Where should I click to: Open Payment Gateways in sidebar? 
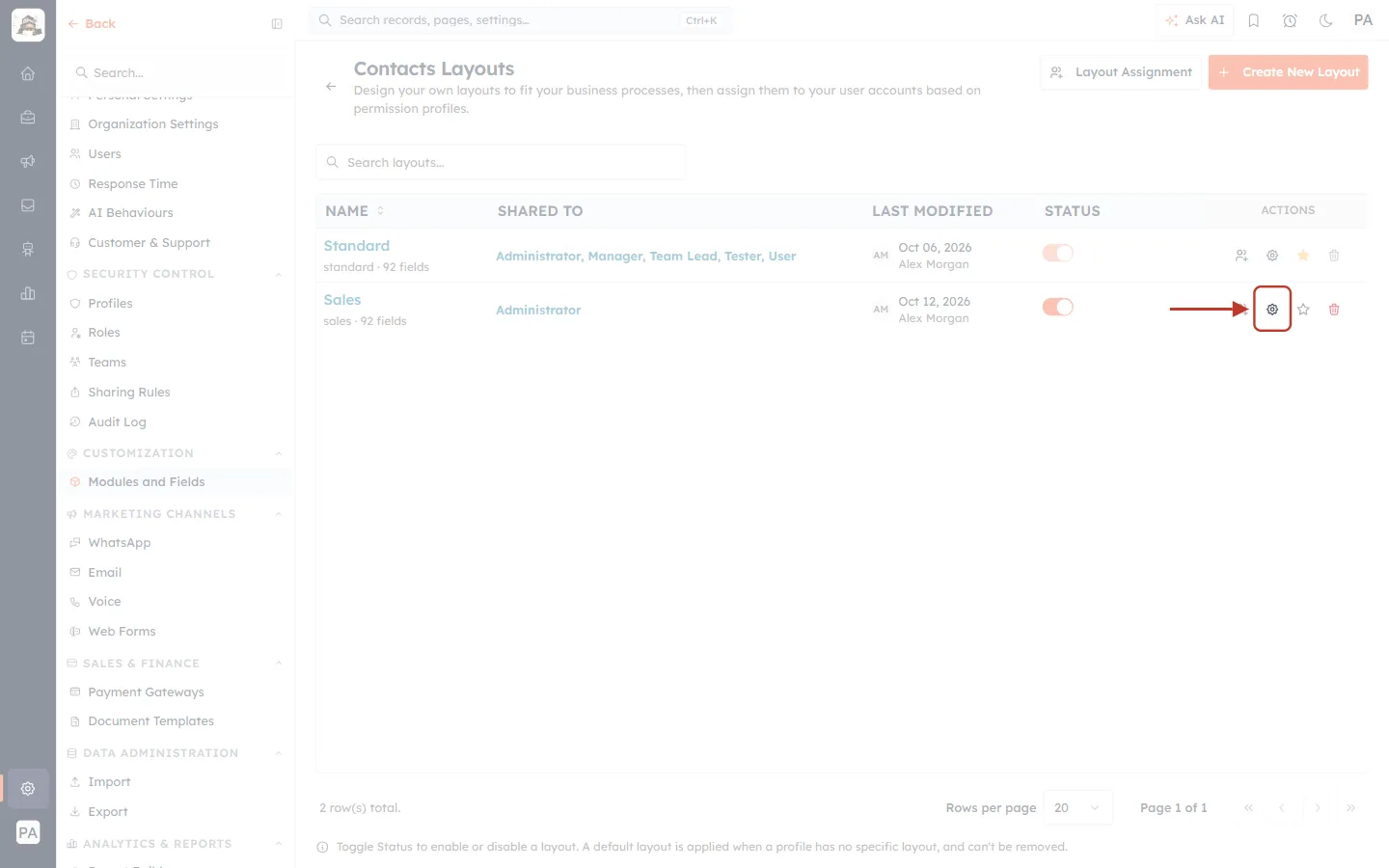tap(146, 692)
